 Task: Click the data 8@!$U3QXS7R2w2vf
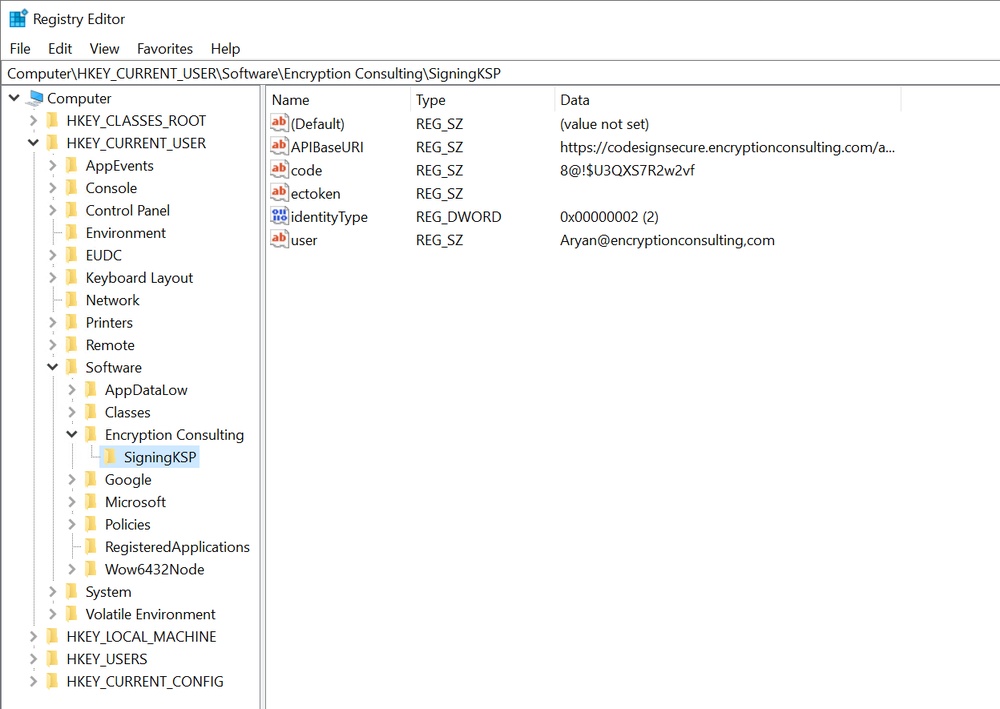[x=627, y=170]
